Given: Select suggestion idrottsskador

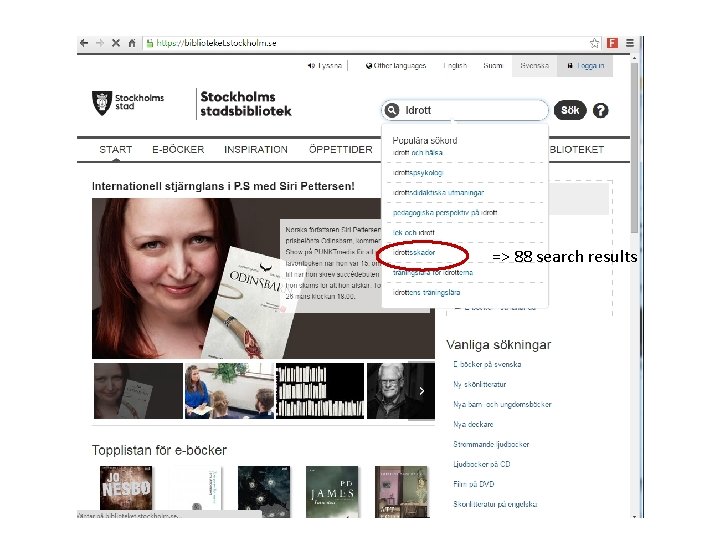Looking at the screenshot, I should [414, 253].
